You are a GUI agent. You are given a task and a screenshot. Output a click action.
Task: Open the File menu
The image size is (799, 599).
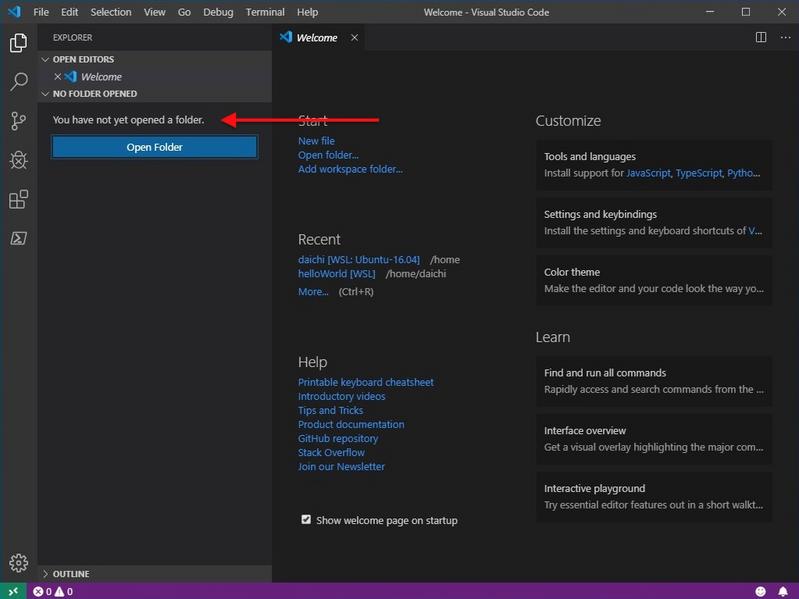coord(41,12)
